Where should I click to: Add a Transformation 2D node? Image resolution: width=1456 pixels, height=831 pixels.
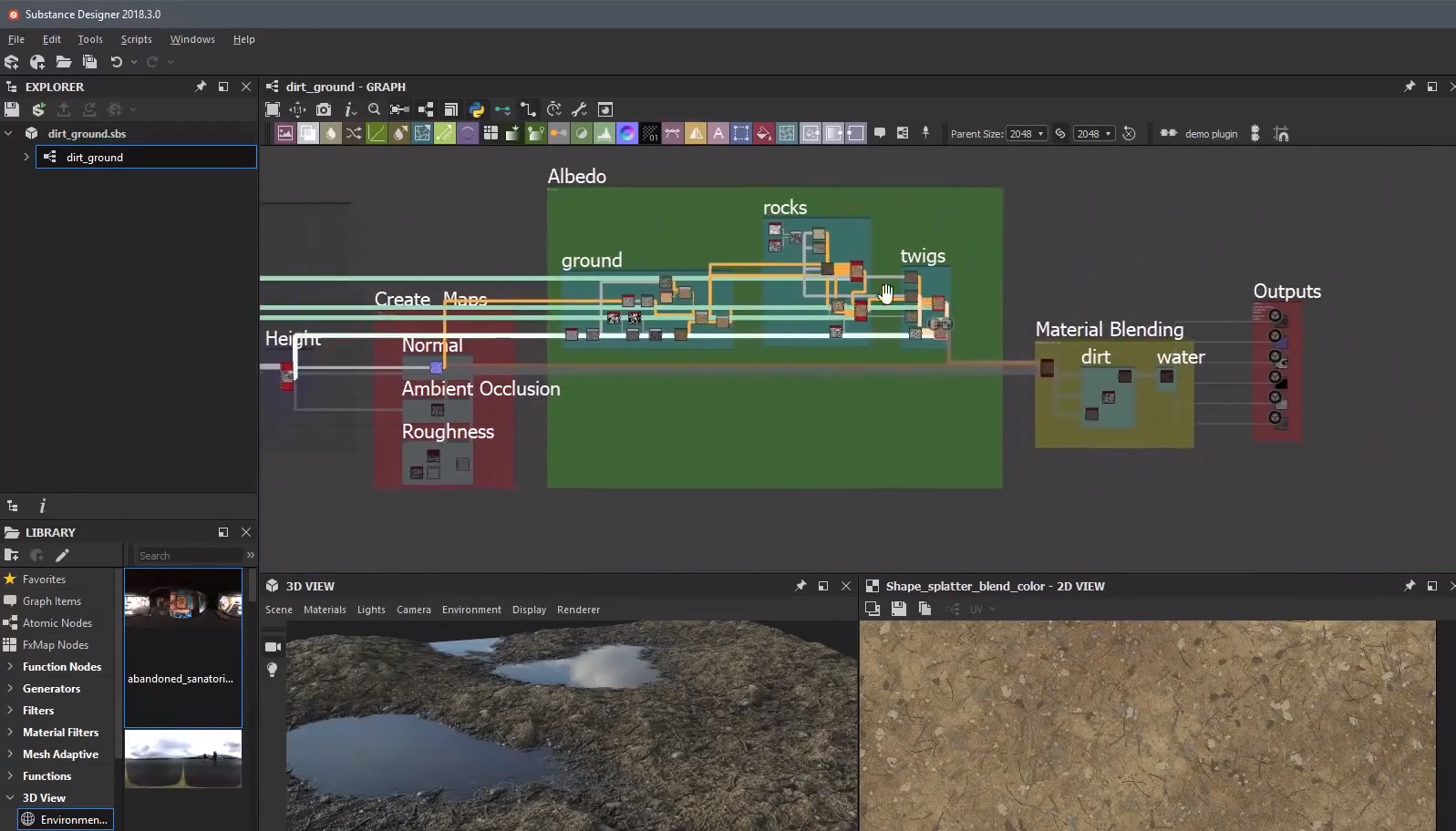click(x=741, y=133)
